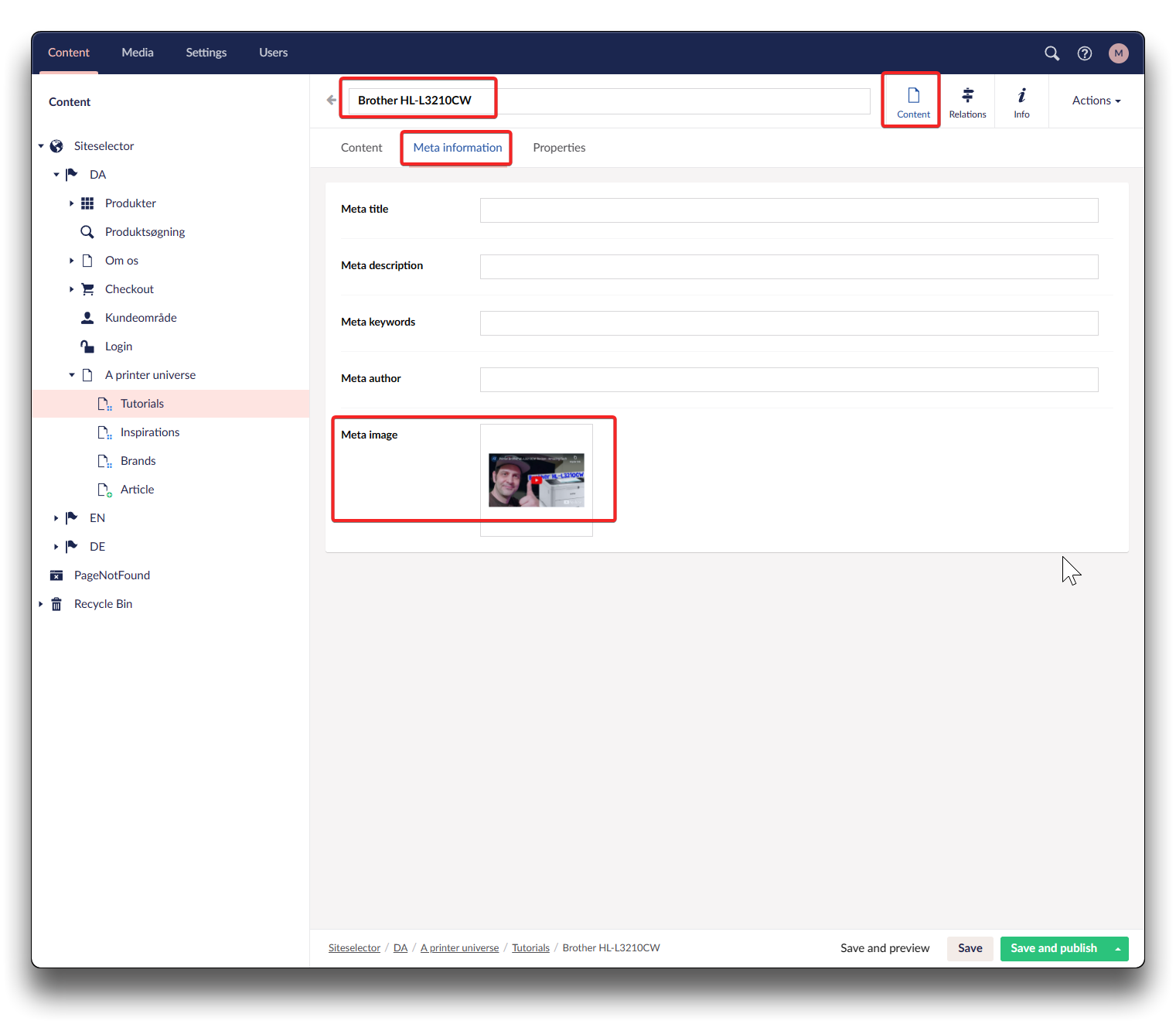Select the Inspirations tree item text
The height and width of the screenshot is (1024, 1176).
150,432
